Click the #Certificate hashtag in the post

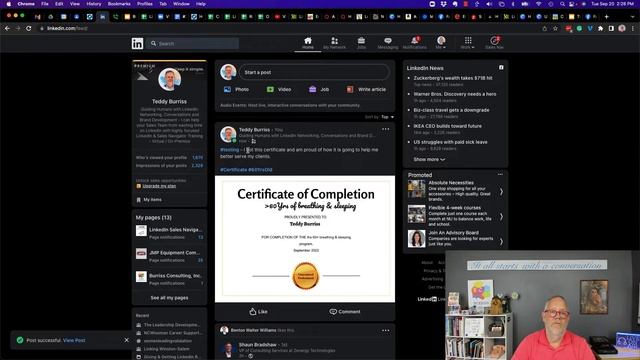233,170
